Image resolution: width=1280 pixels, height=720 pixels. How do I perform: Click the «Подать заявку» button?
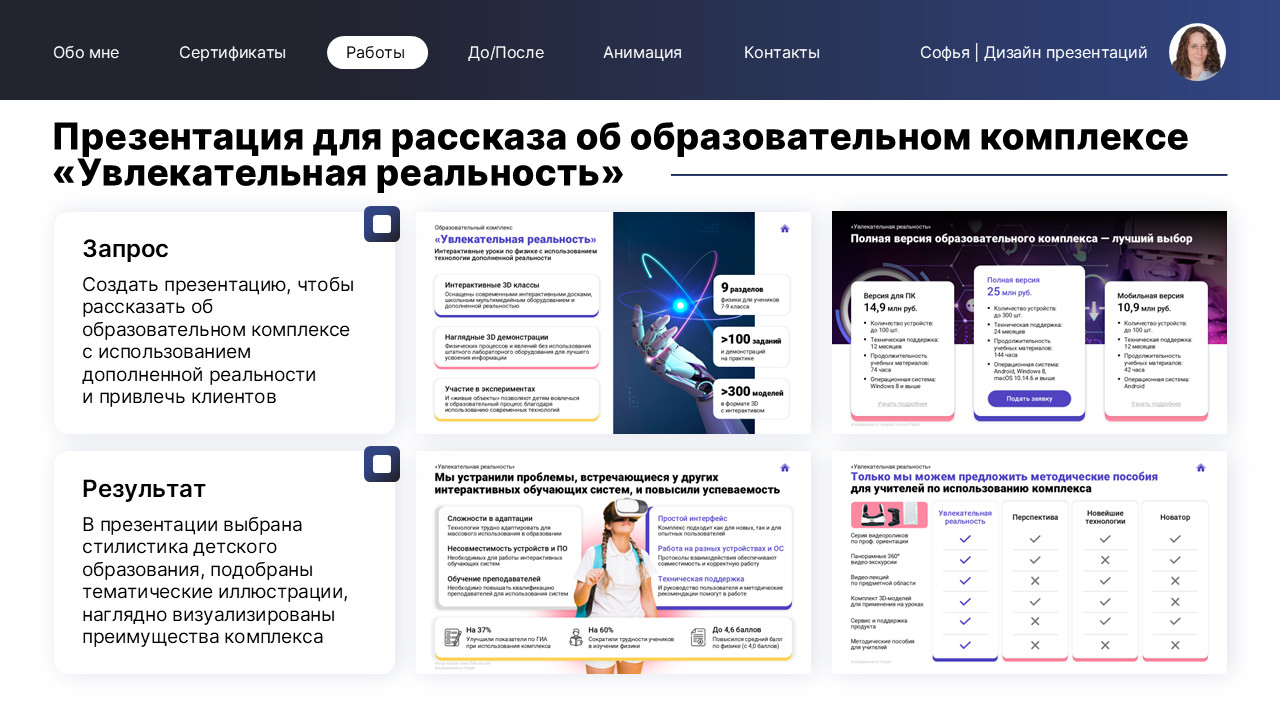(1029, 398)
